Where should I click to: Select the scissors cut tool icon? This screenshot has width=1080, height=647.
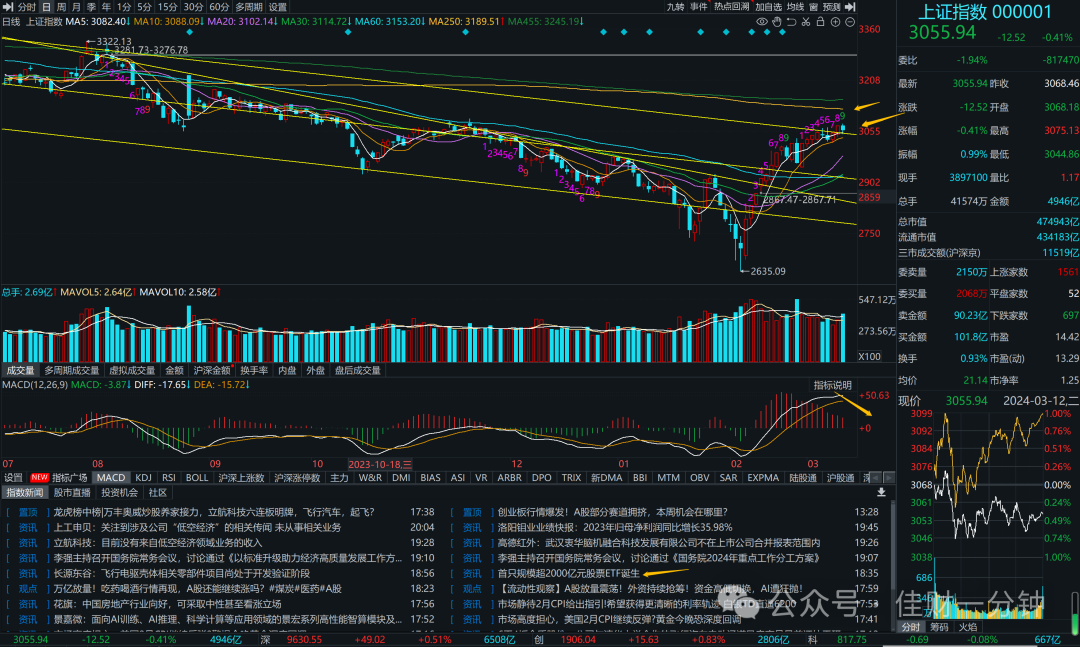click(x=806, y=22)
